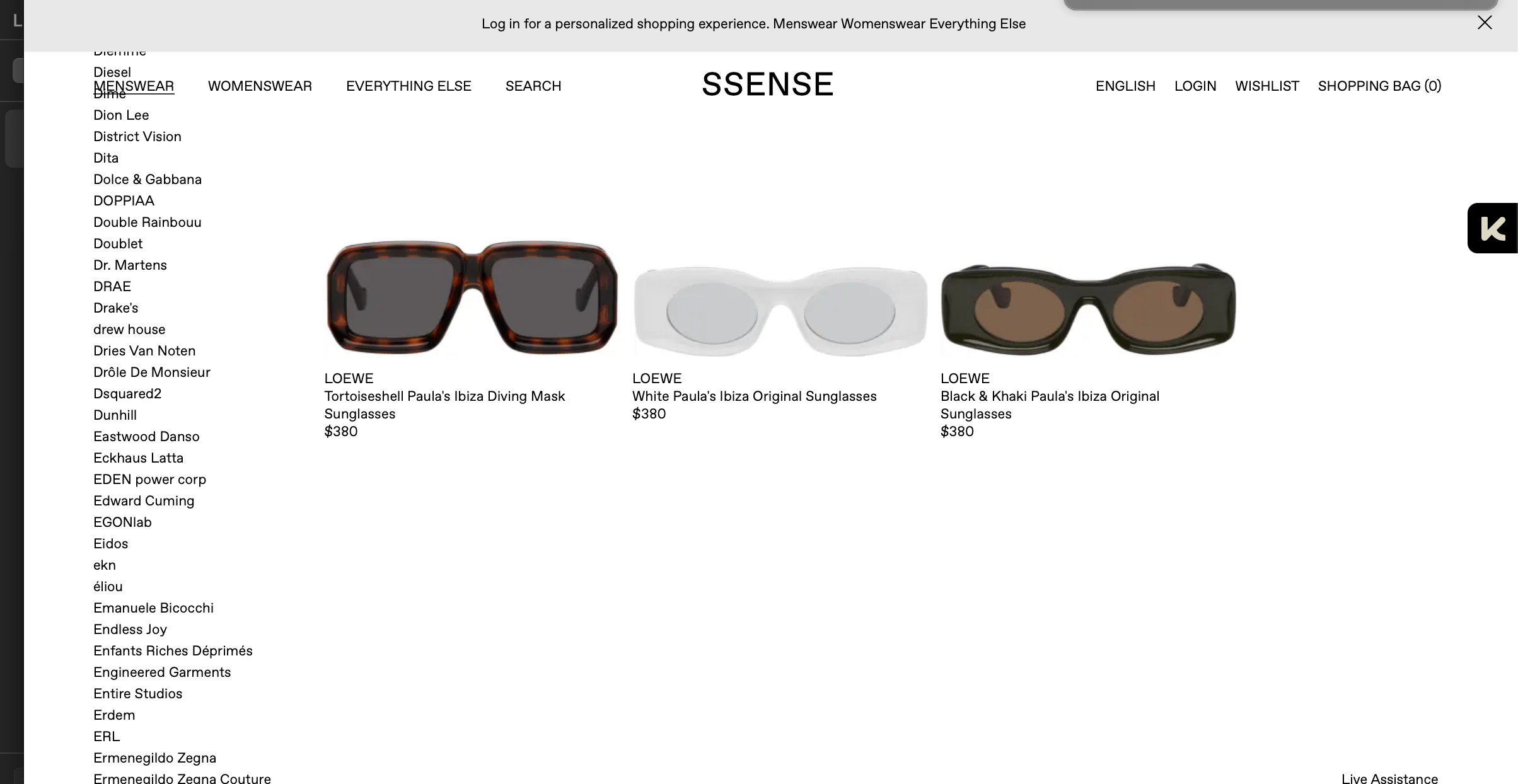Open the Womenswear menu

coord(260,86)
